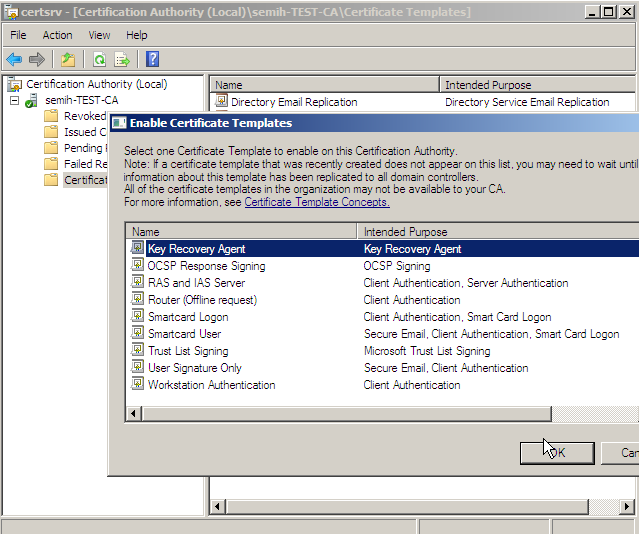
Task: Open the Certificate Template Concepts link
Action: coord(317,202)
